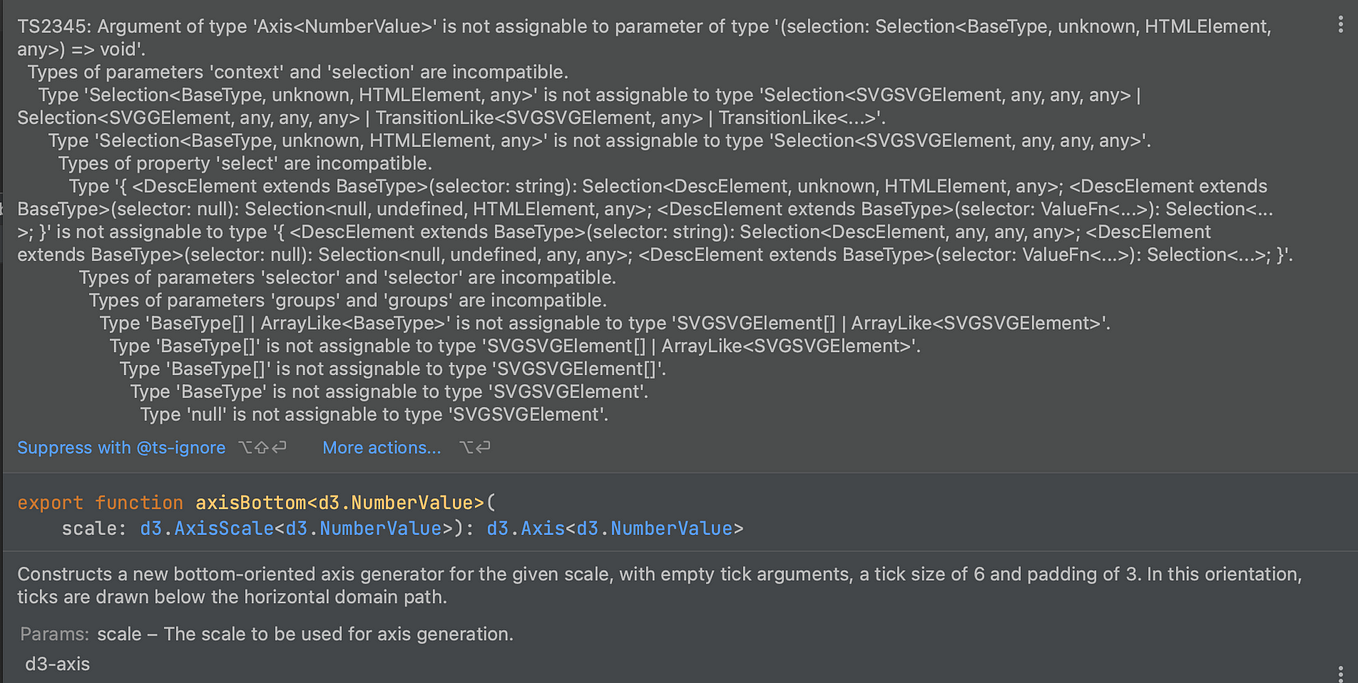Click the Params: scale description line
Image resolution: width=1358 pixels, height=683 pixels.
(267, 634)
